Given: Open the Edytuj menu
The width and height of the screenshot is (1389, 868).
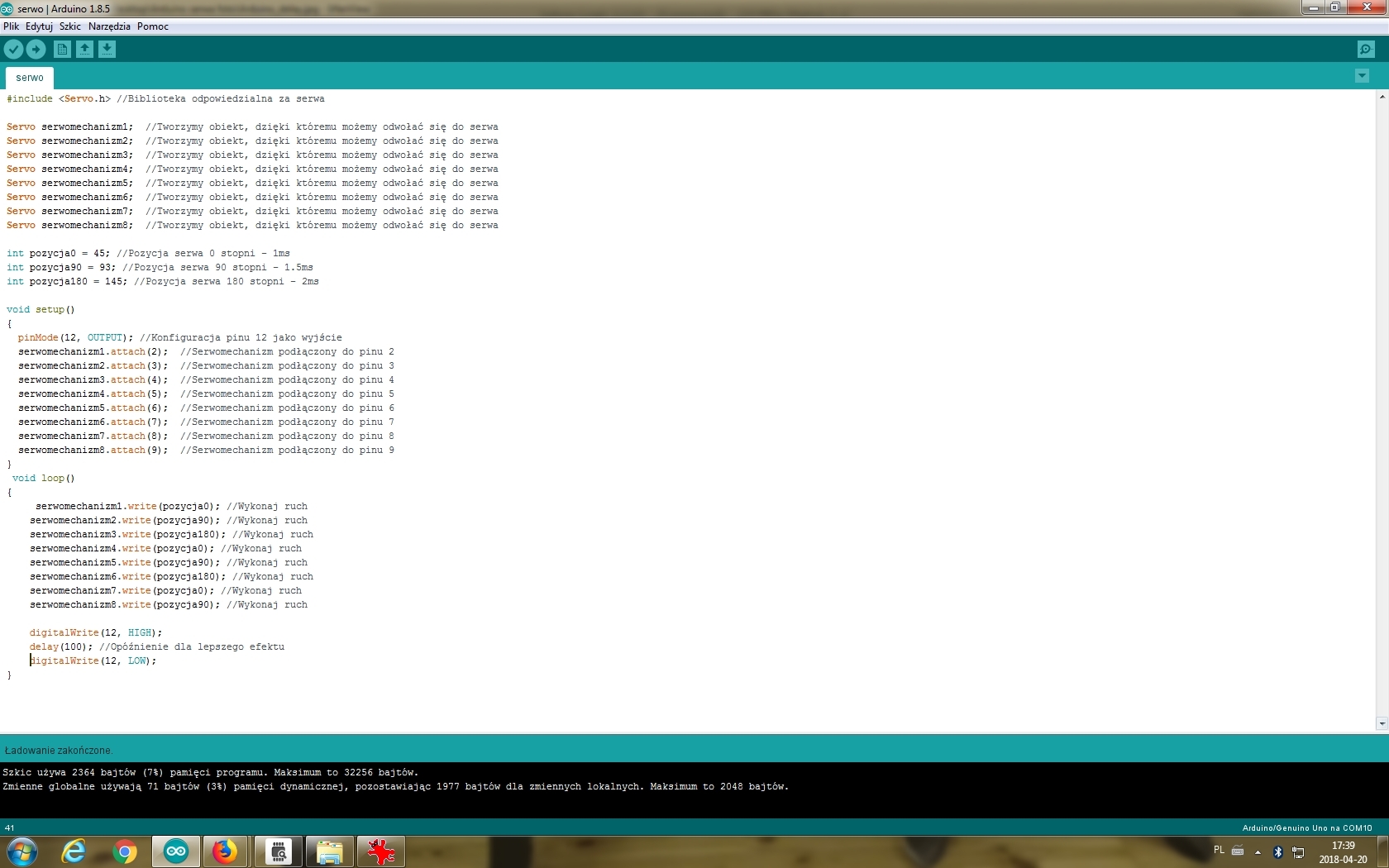Looking at the screenshot, I should pos(39,26).
